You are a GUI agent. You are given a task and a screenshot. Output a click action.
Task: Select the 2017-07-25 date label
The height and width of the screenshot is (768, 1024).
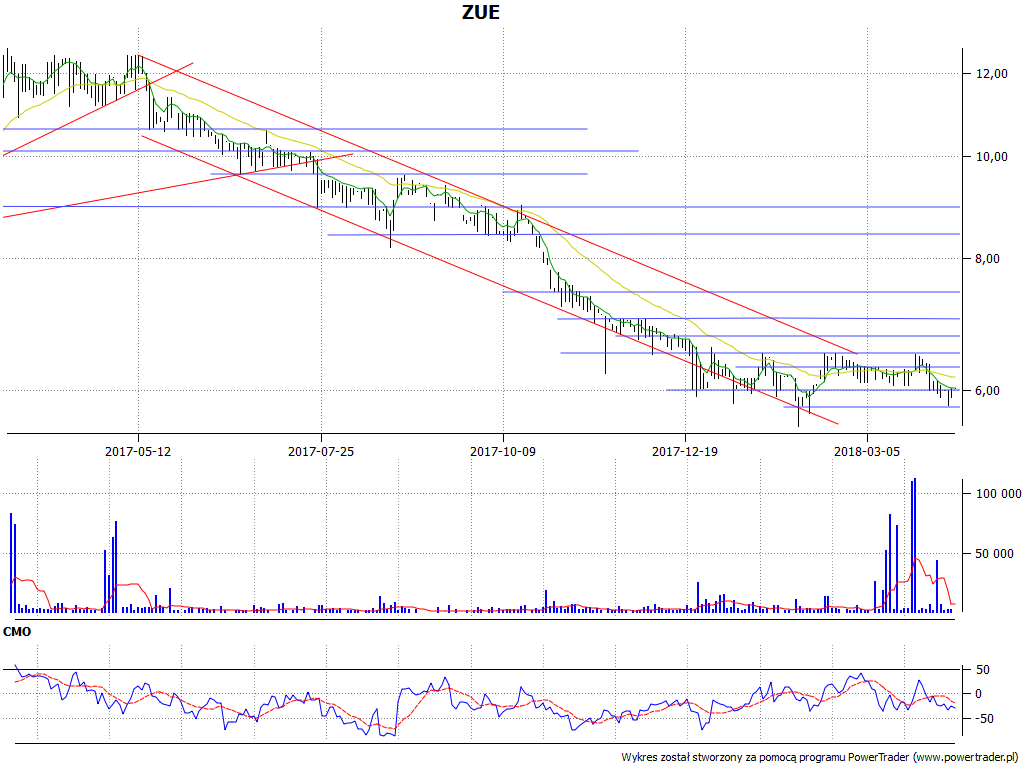321,451
